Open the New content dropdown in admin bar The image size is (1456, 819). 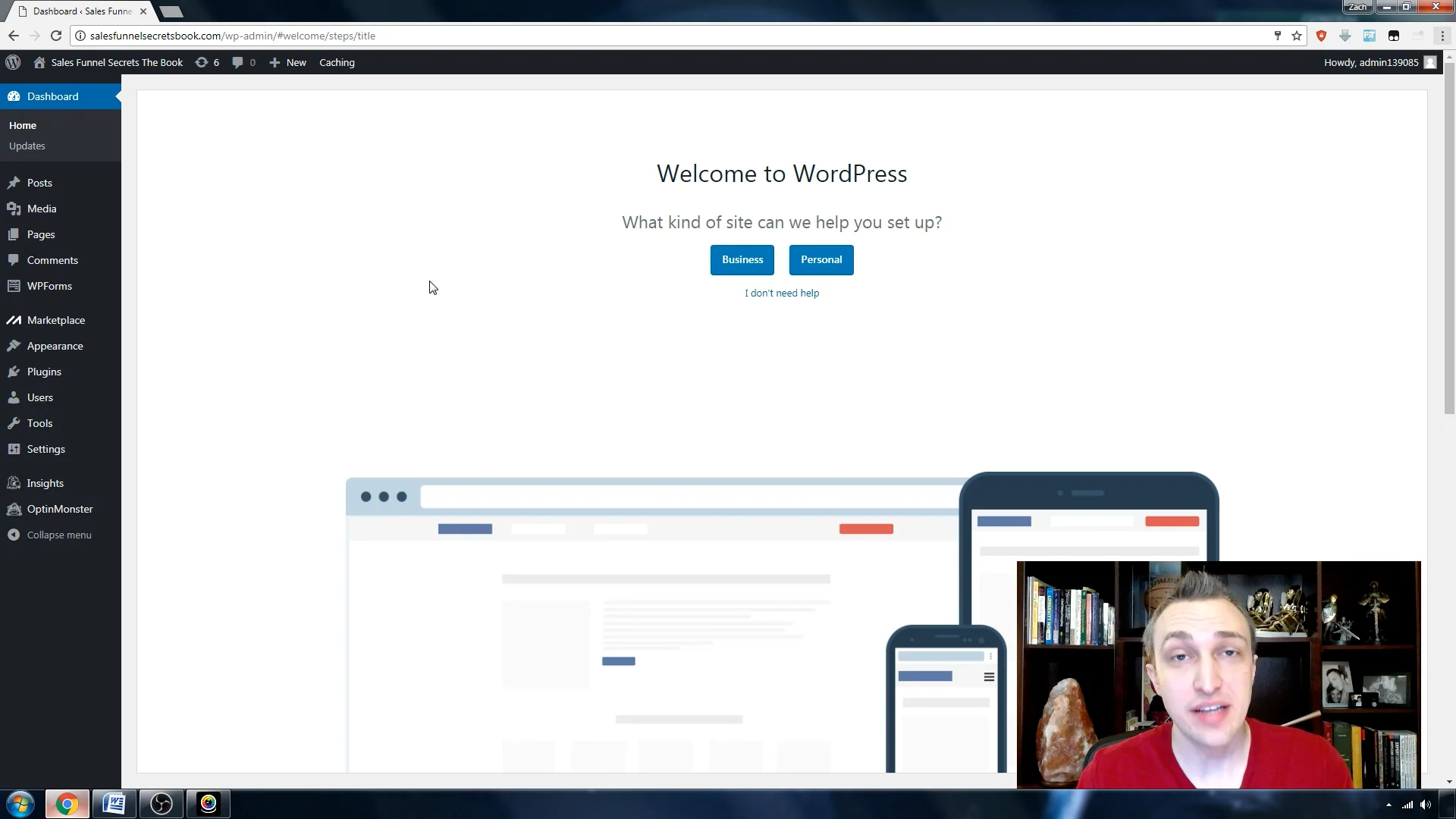pos(287,62)
